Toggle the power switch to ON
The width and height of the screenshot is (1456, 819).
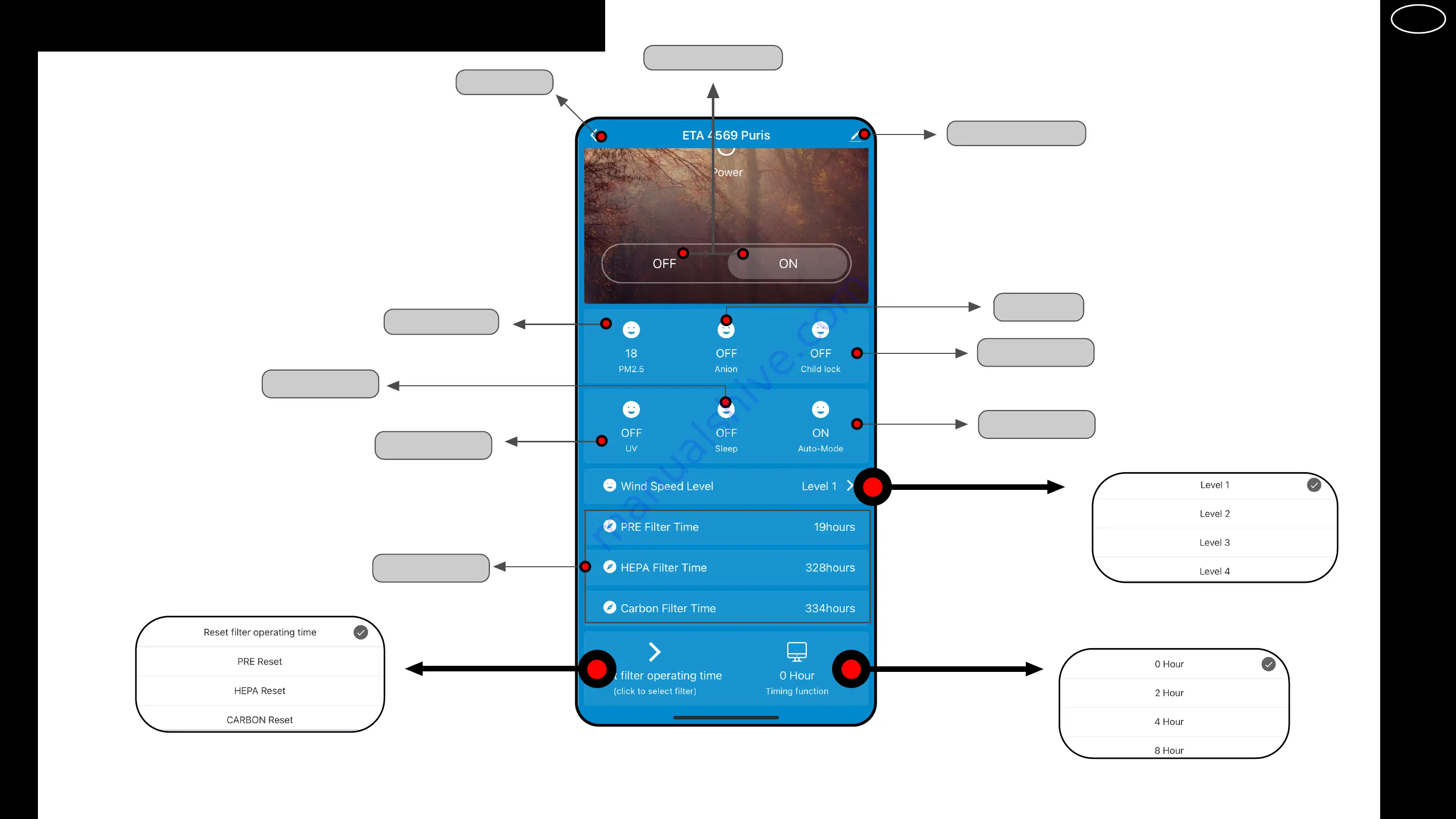[788, 263]
